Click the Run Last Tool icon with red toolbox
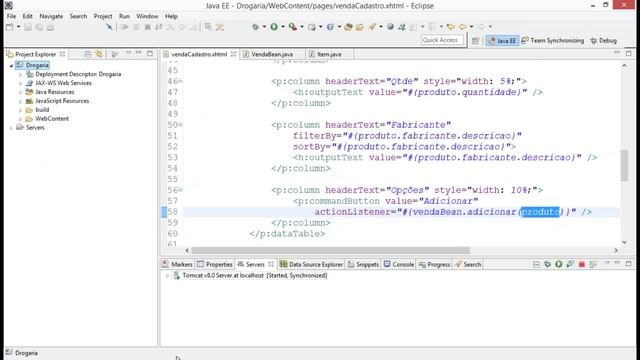This screenshot has width=640, height=360. point(293,27)
